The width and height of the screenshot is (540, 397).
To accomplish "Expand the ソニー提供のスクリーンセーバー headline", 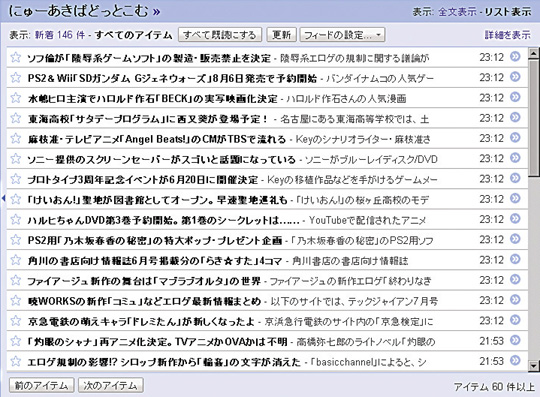I will click(162, 159).
